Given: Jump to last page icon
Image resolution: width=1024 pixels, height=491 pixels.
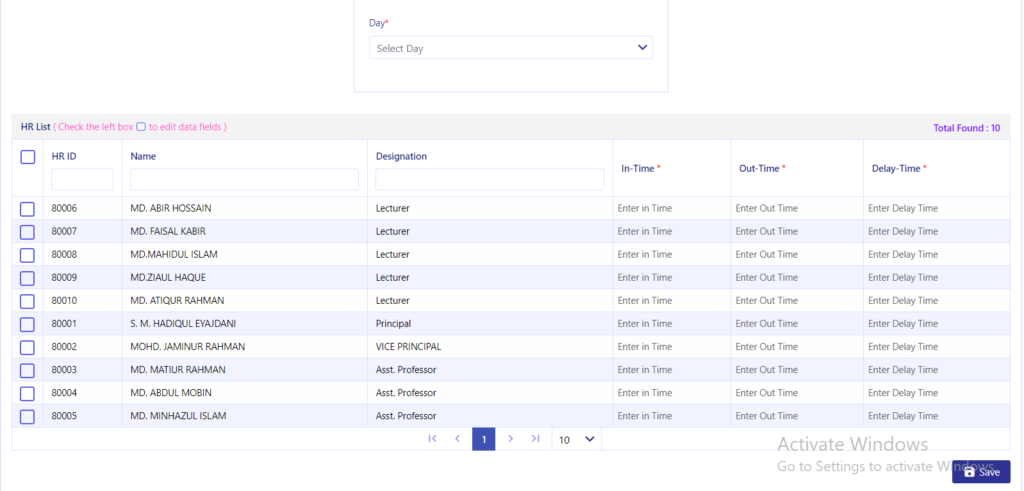Looking at the screenshot, I should pos(536,439).
